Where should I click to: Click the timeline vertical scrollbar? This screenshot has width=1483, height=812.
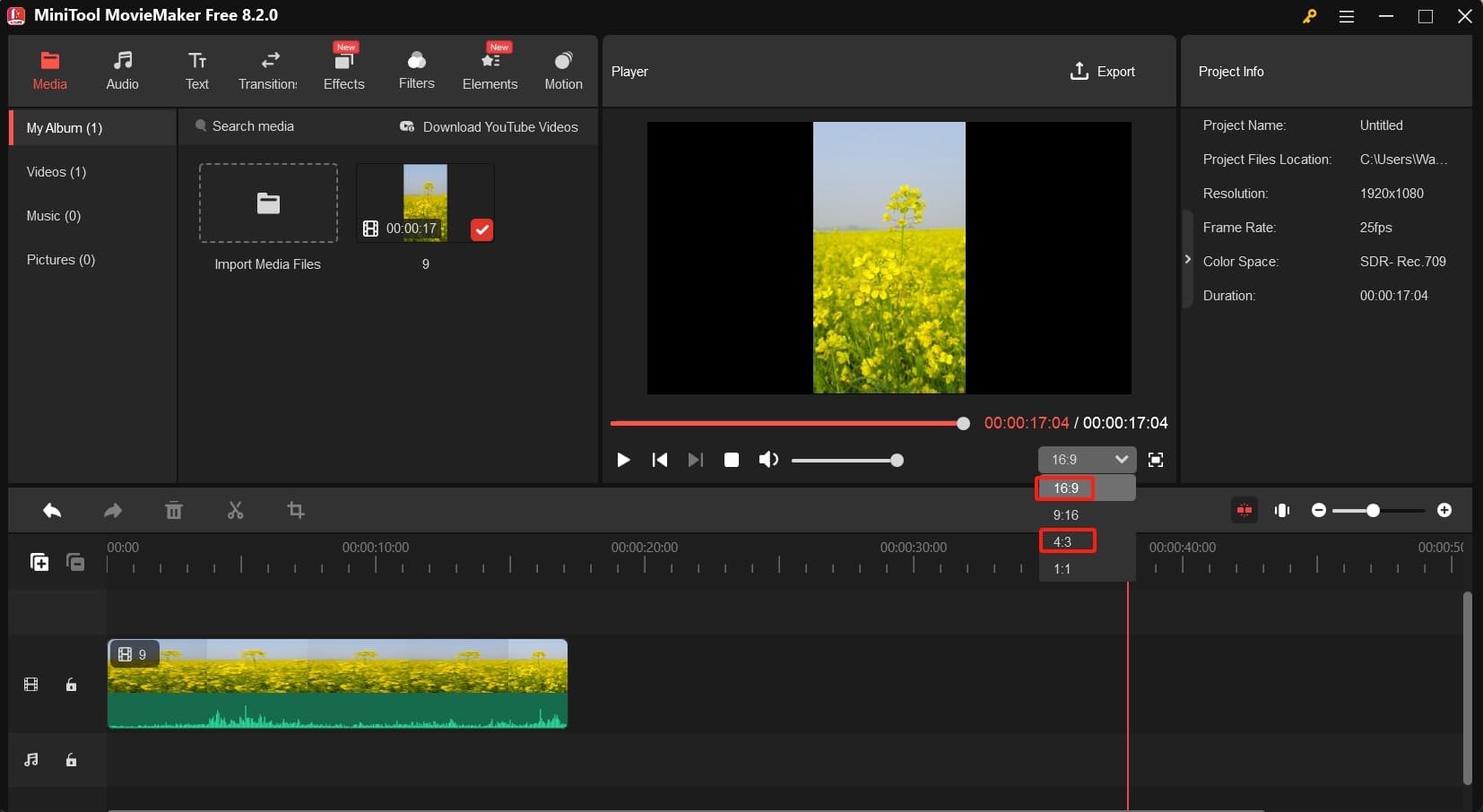pos(1468,688)
